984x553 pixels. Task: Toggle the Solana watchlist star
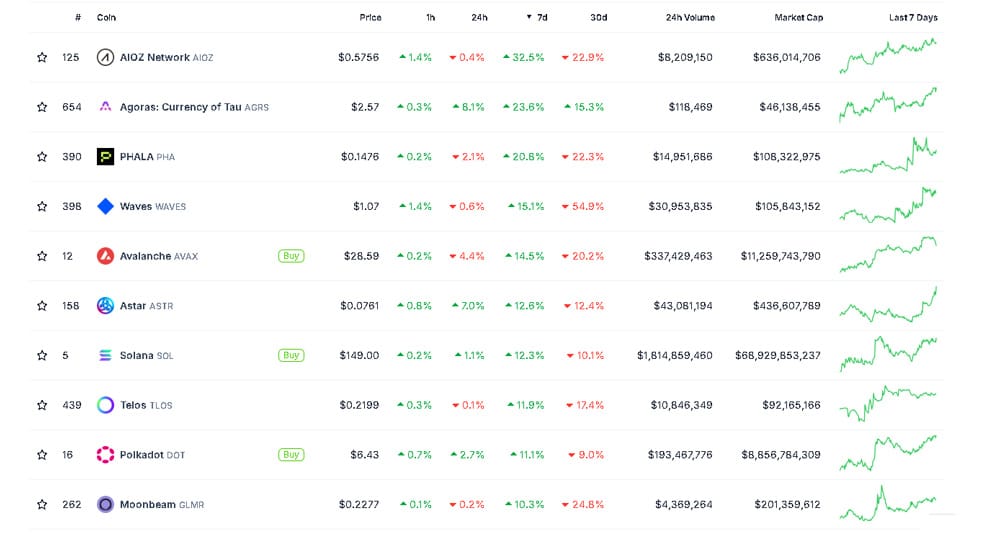tap(42, 355)
